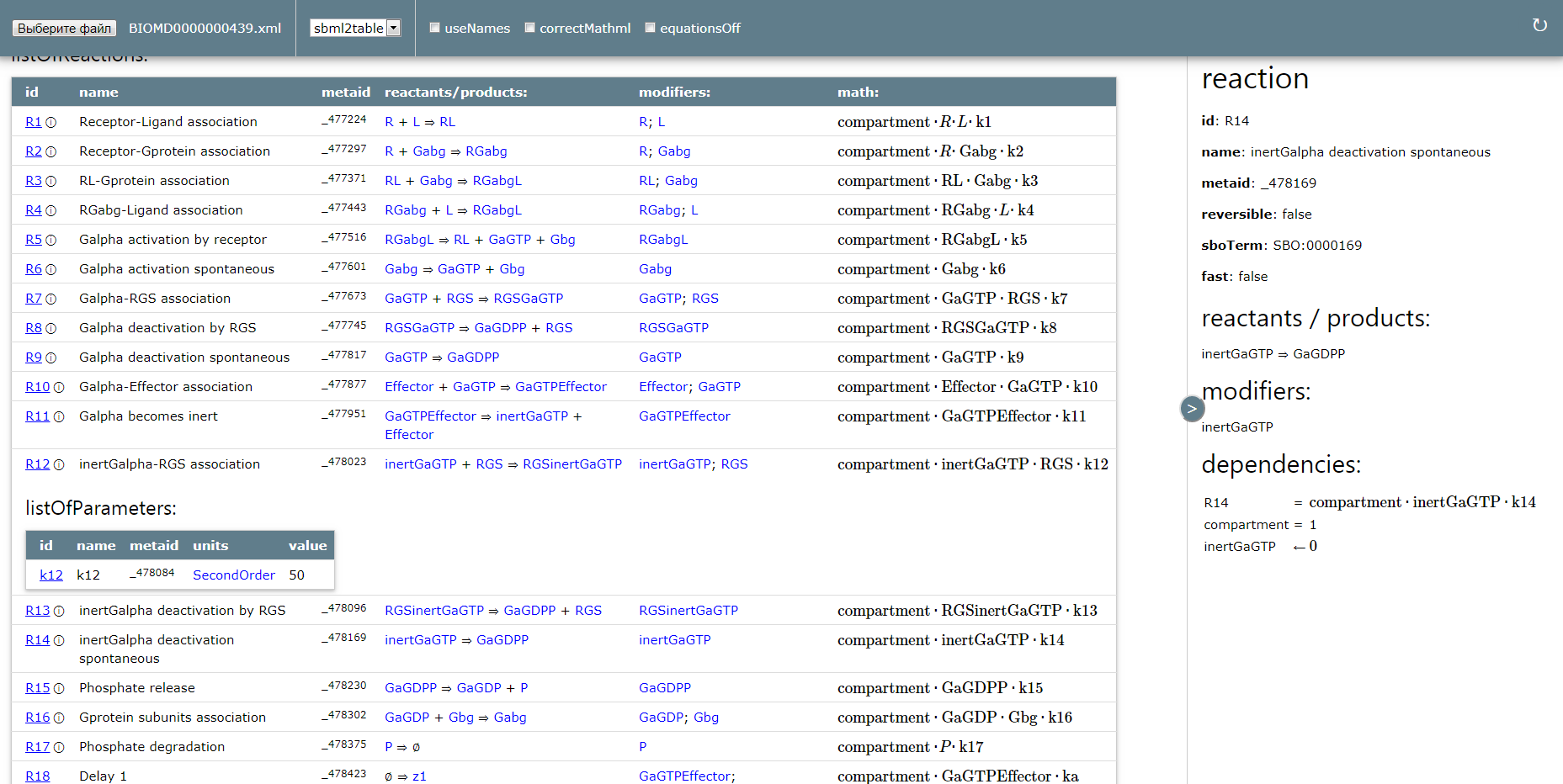This screenshot has height=784, width=1563.
Task: Open the R7 reaction link
Action: pyautogui.click(x=34, y=299)
